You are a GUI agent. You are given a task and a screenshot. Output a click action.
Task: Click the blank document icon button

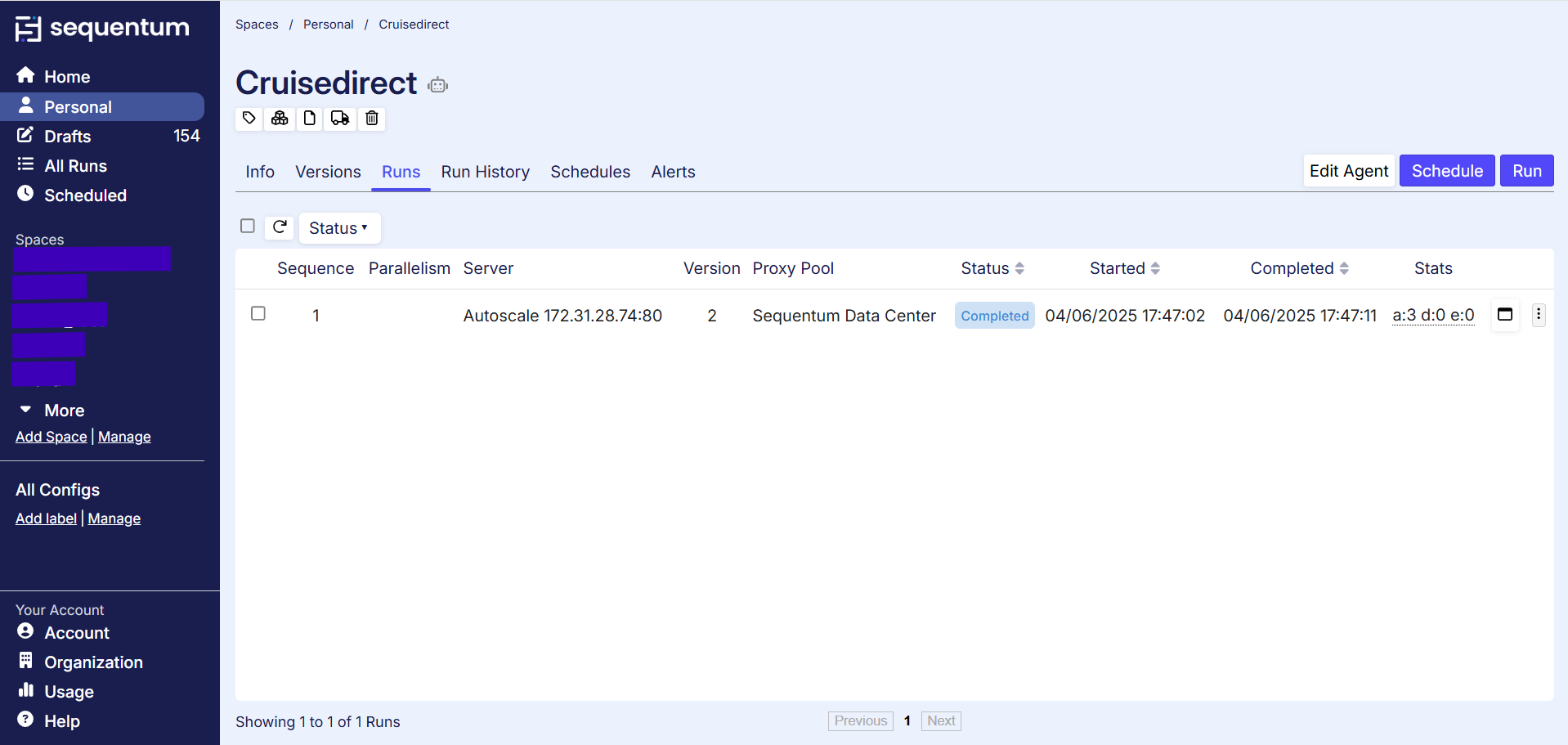[x=310, y=119]
